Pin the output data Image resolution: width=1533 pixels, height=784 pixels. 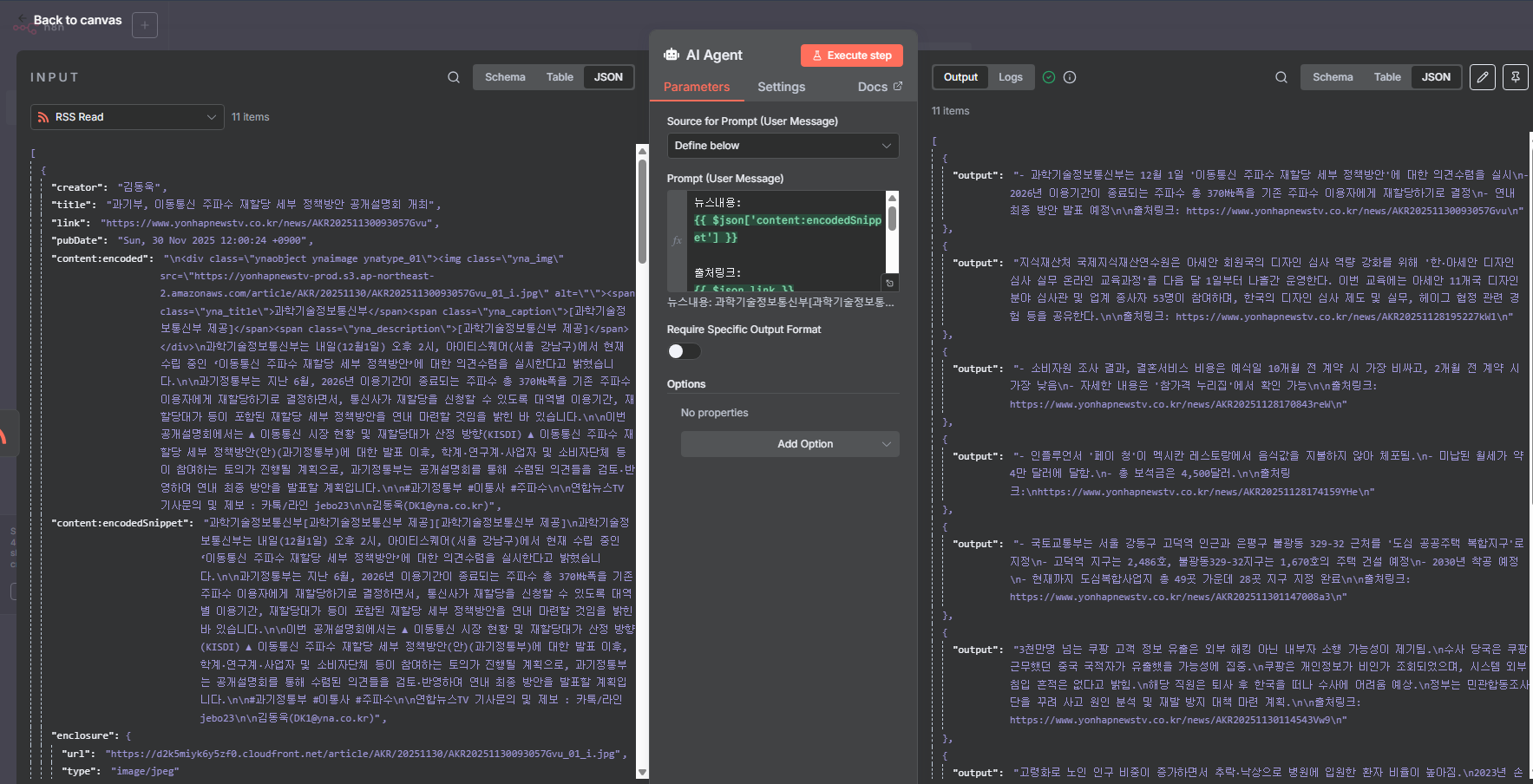1516,77
